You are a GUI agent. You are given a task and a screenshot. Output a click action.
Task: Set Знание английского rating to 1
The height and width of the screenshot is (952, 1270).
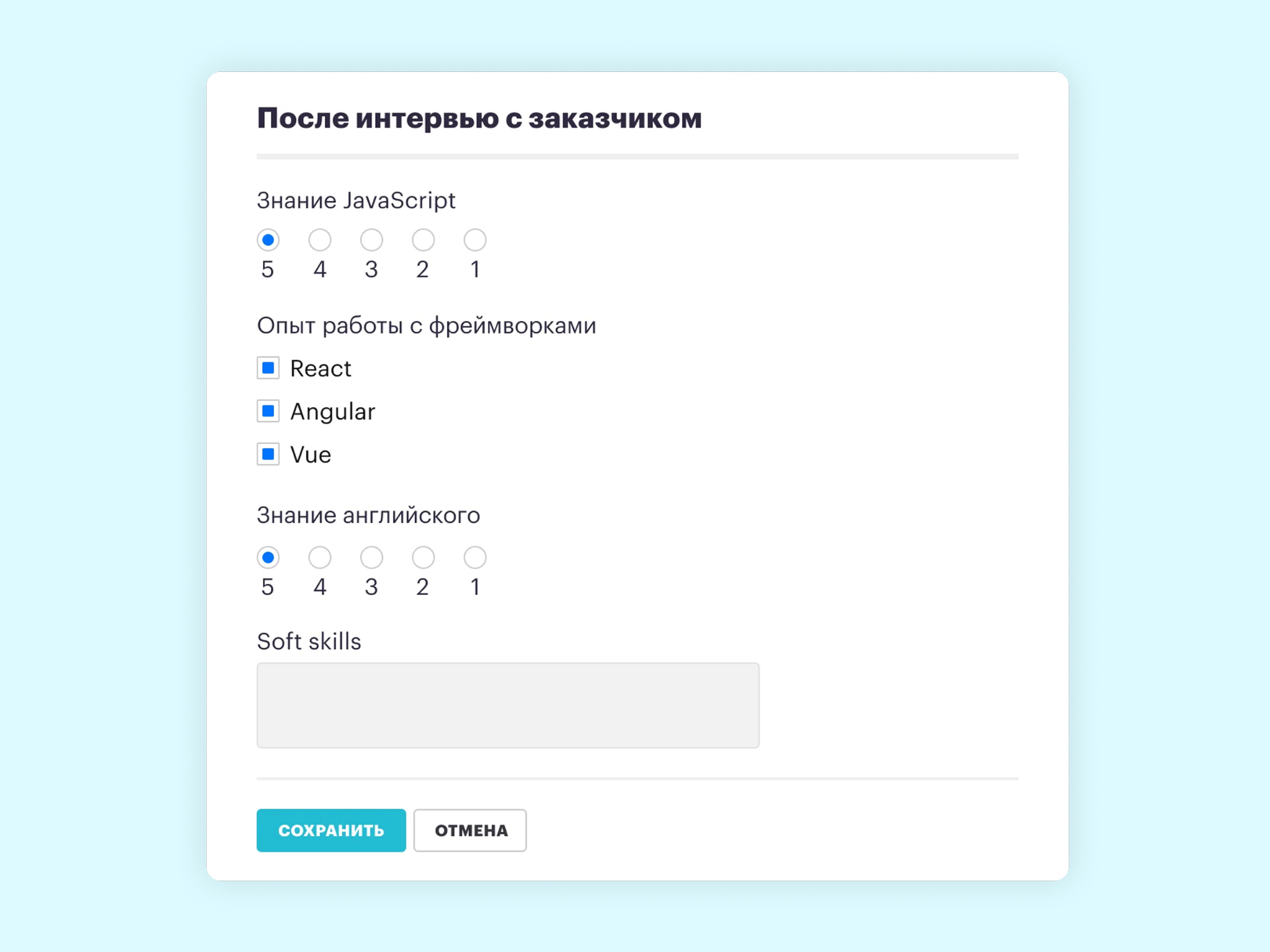coord(475,557)
